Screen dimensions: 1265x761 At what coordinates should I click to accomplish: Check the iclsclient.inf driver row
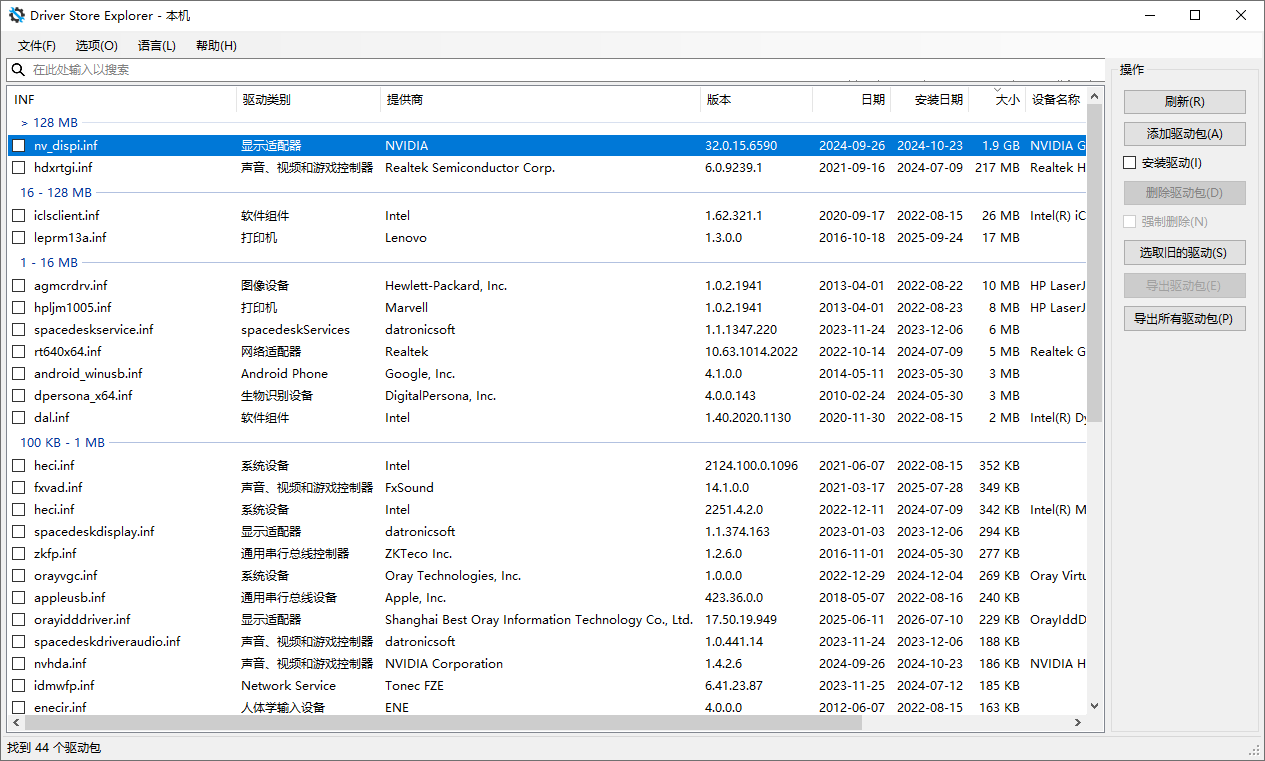(18, 216)
